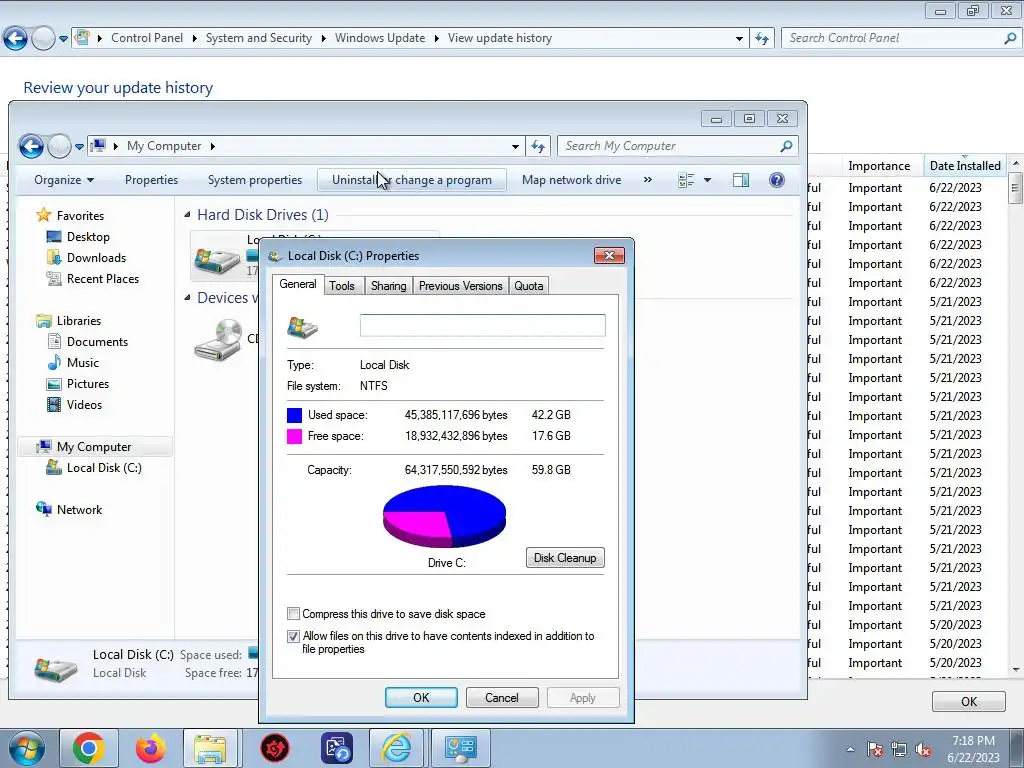The image size is (1024, 768).
Task: Open help in My Computer toolbar
Action: coord(776,180)
